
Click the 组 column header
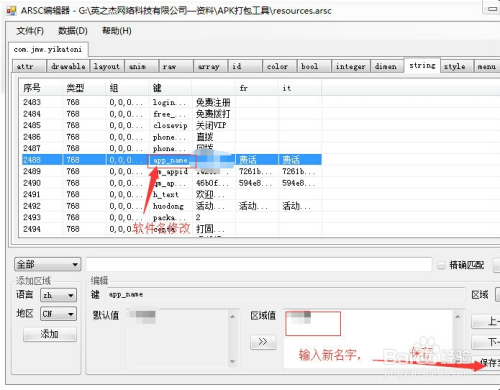click(x=127, y=88)
